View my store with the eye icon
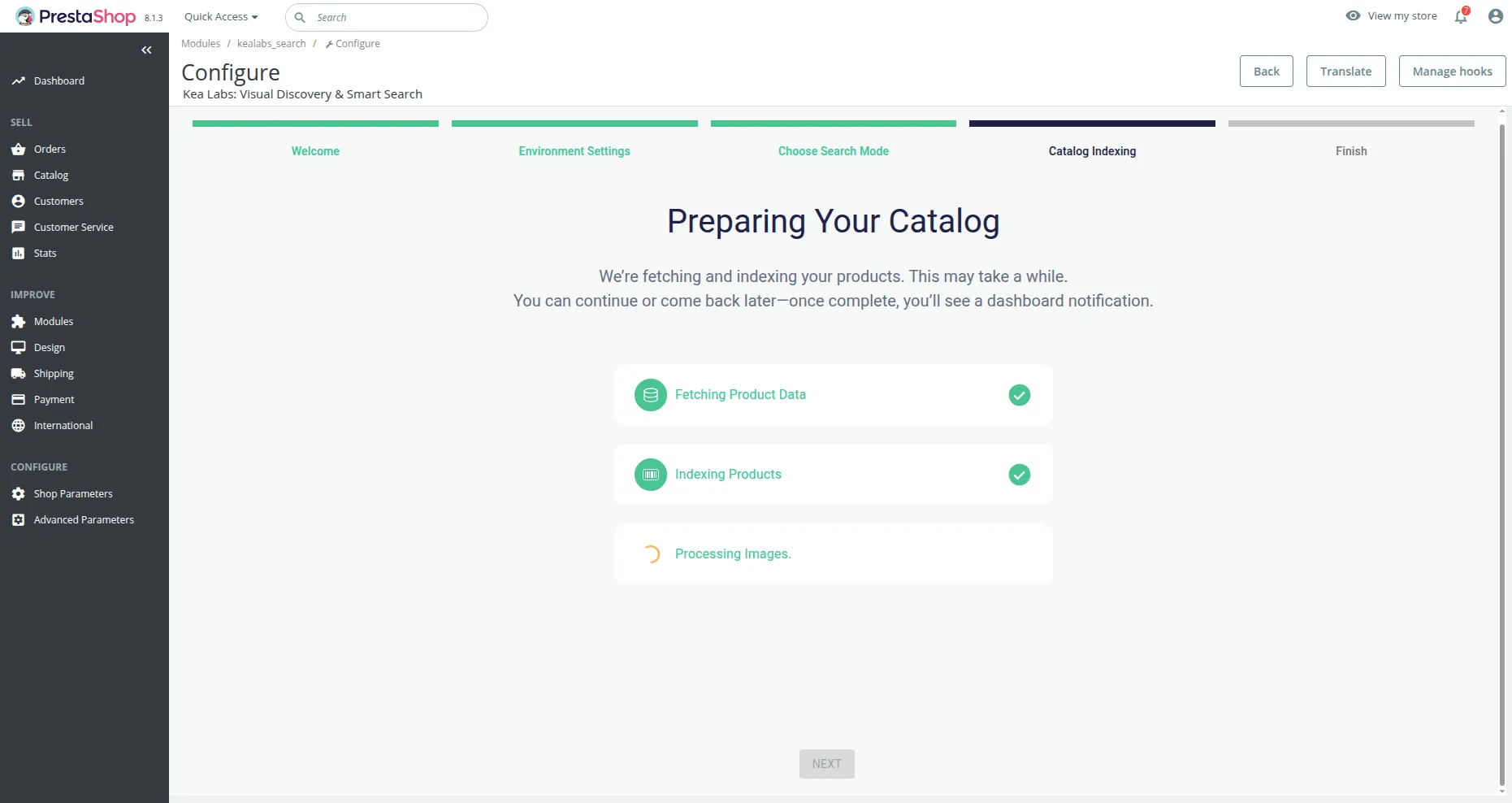The width and height of the screenshot is (1512, 803). tap(1390, 15)
